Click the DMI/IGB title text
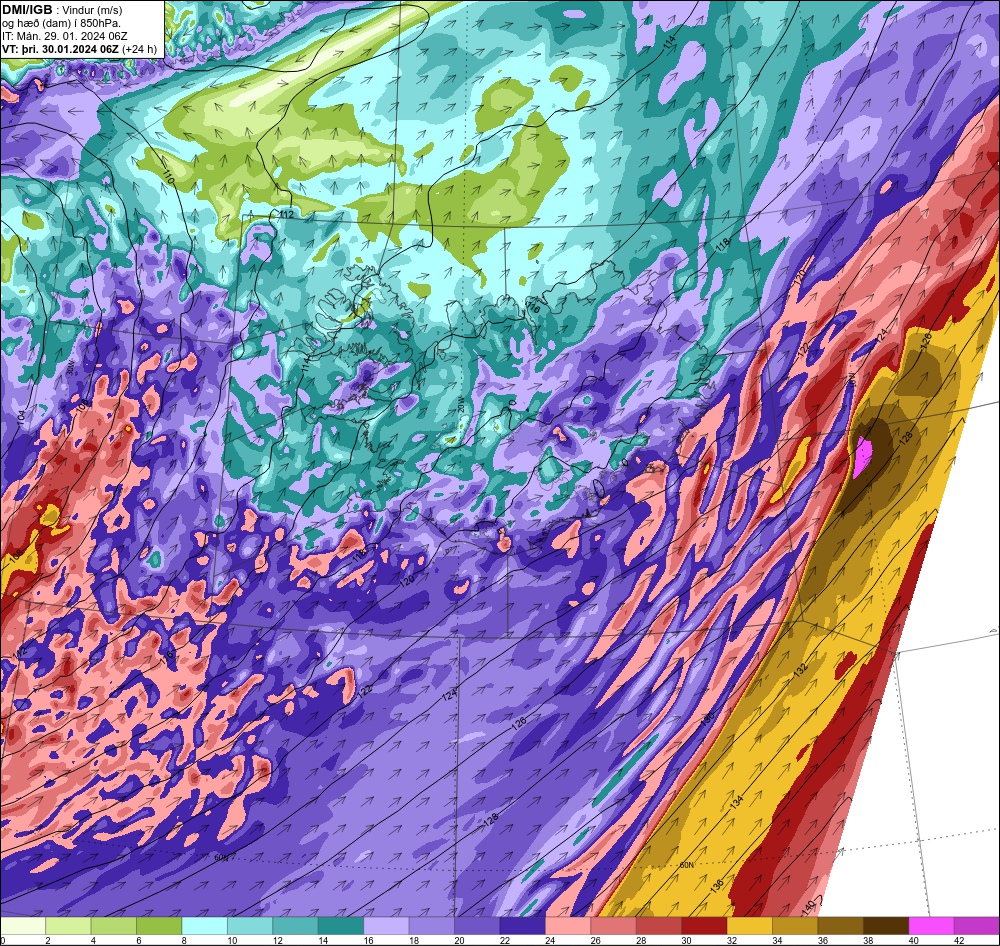The image size is (1000, 946). coord(27,10)
